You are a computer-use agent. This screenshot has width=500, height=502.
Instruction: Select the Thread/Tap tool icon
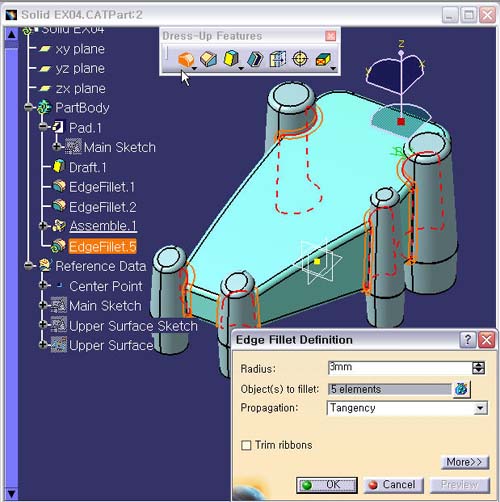coord(300,59)
